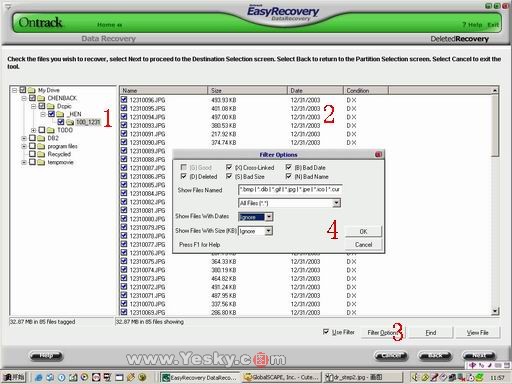Click the Home link in header

coord(109,25)
